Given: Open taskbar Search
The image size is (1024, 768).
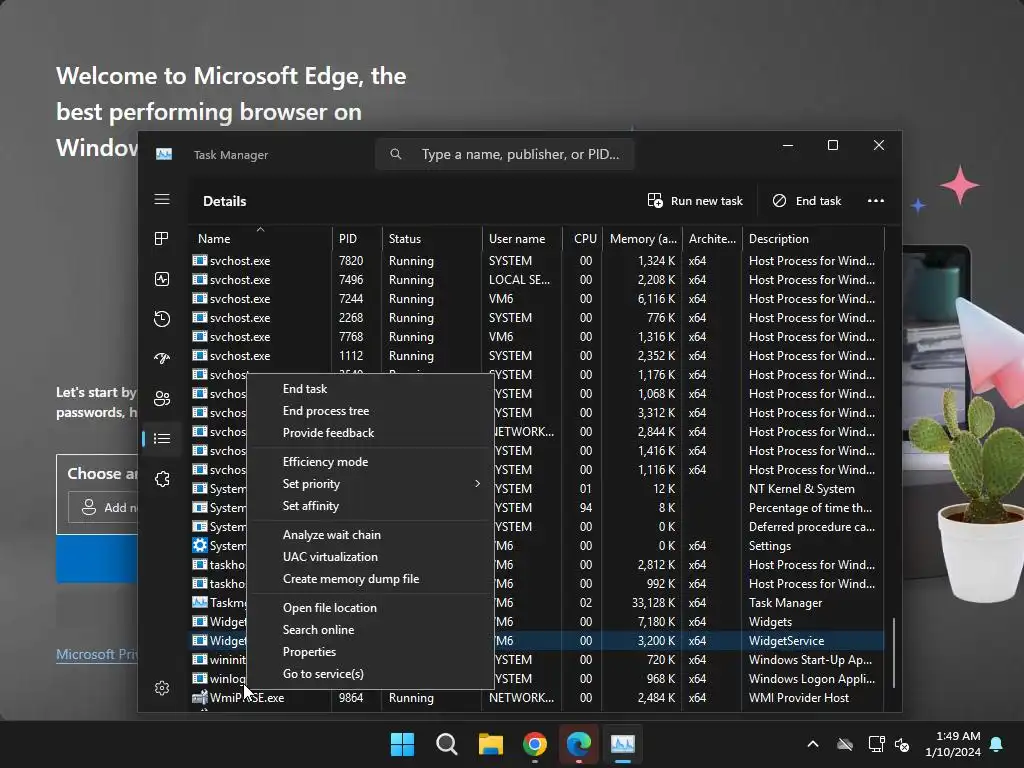Looking at the screenshot, I should point(447,744).
